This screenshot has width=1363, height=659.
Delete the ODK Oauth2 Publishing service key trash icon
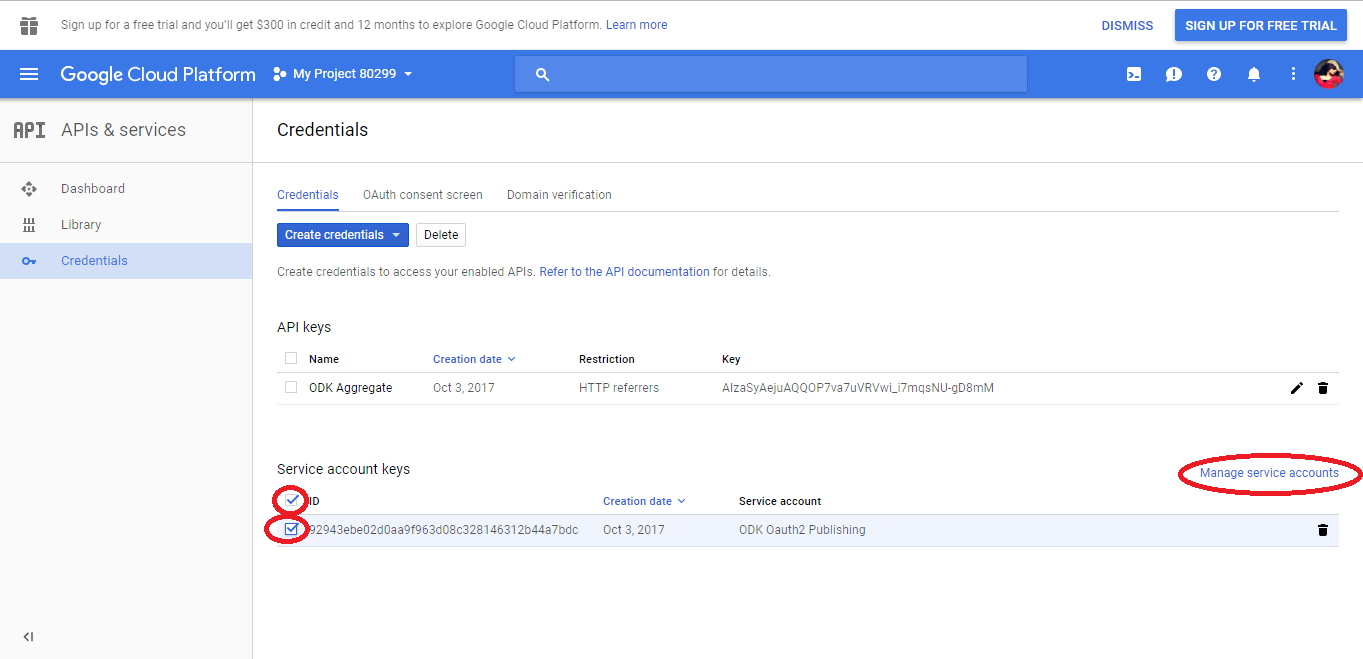pos(1323,530)
